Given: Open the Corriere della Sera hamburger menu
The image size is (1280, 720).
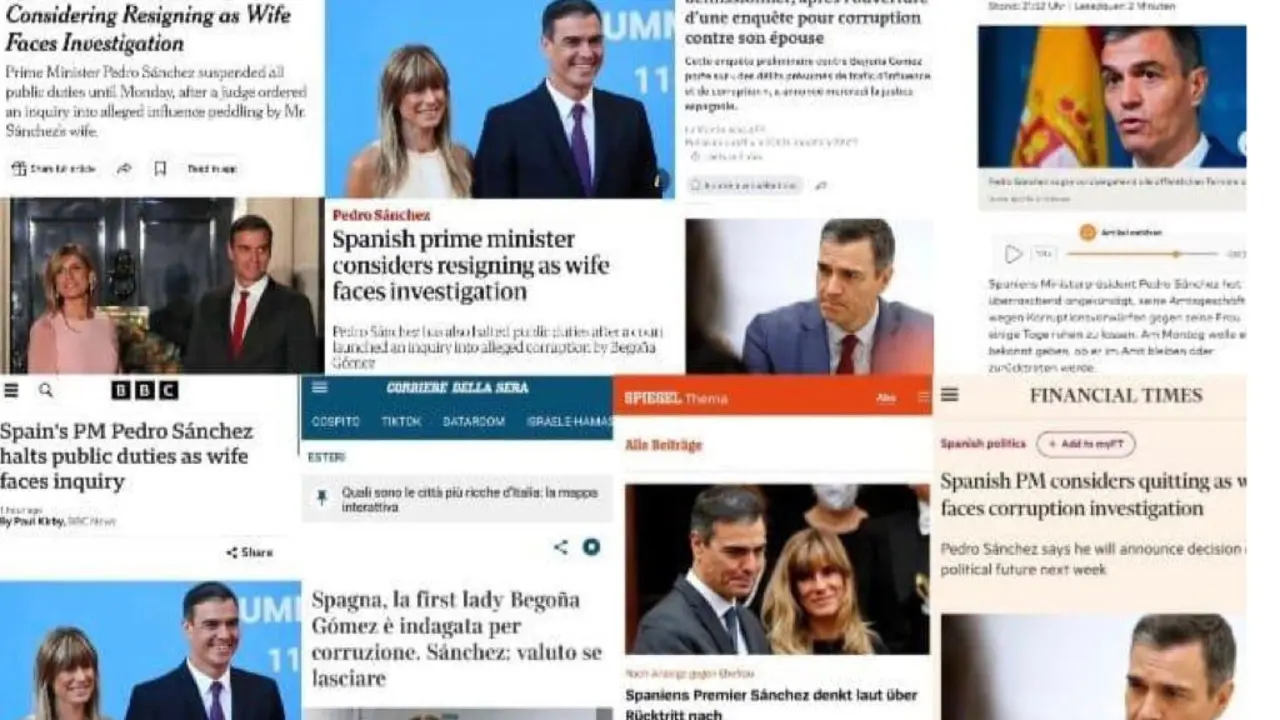Looking at the screenshot, I should 319,388.
